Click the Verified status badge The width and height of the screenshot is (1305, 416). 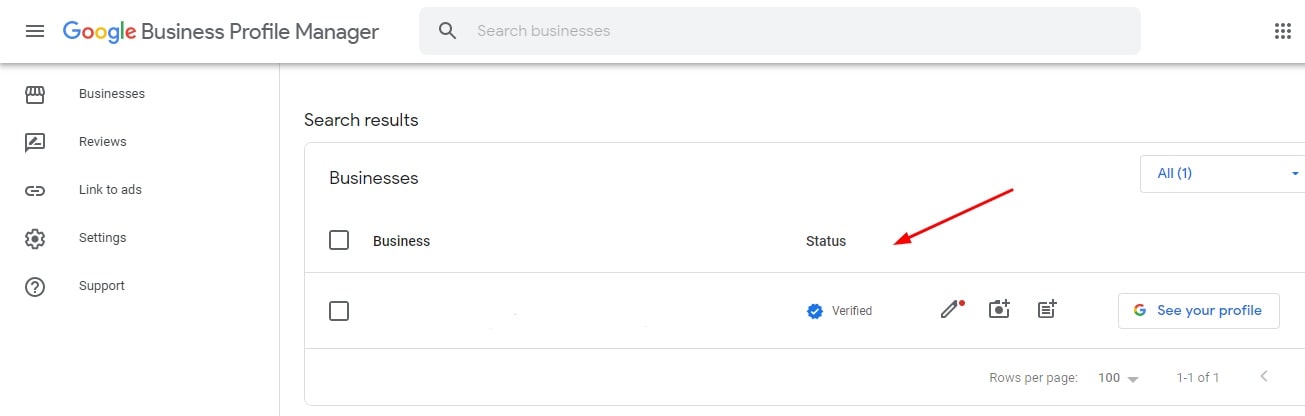840,311
